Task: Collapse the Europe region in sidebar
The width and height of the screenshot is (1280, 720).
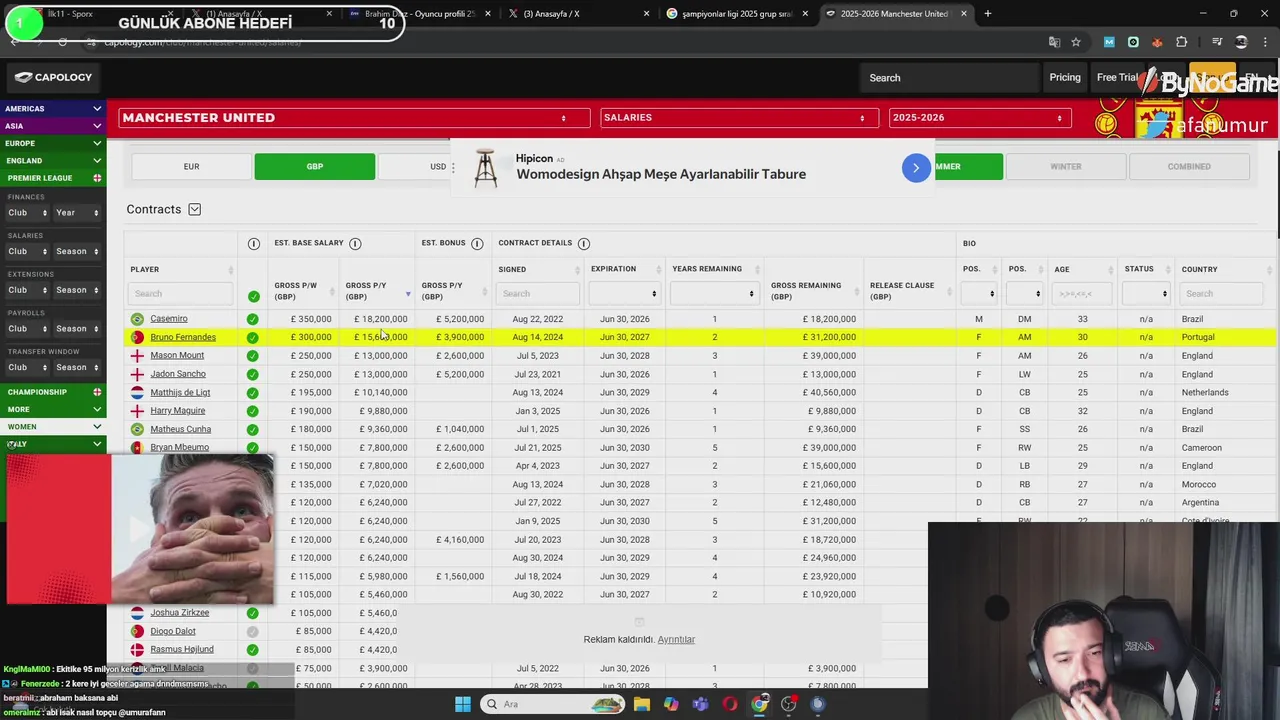Action: coord(53,143)
